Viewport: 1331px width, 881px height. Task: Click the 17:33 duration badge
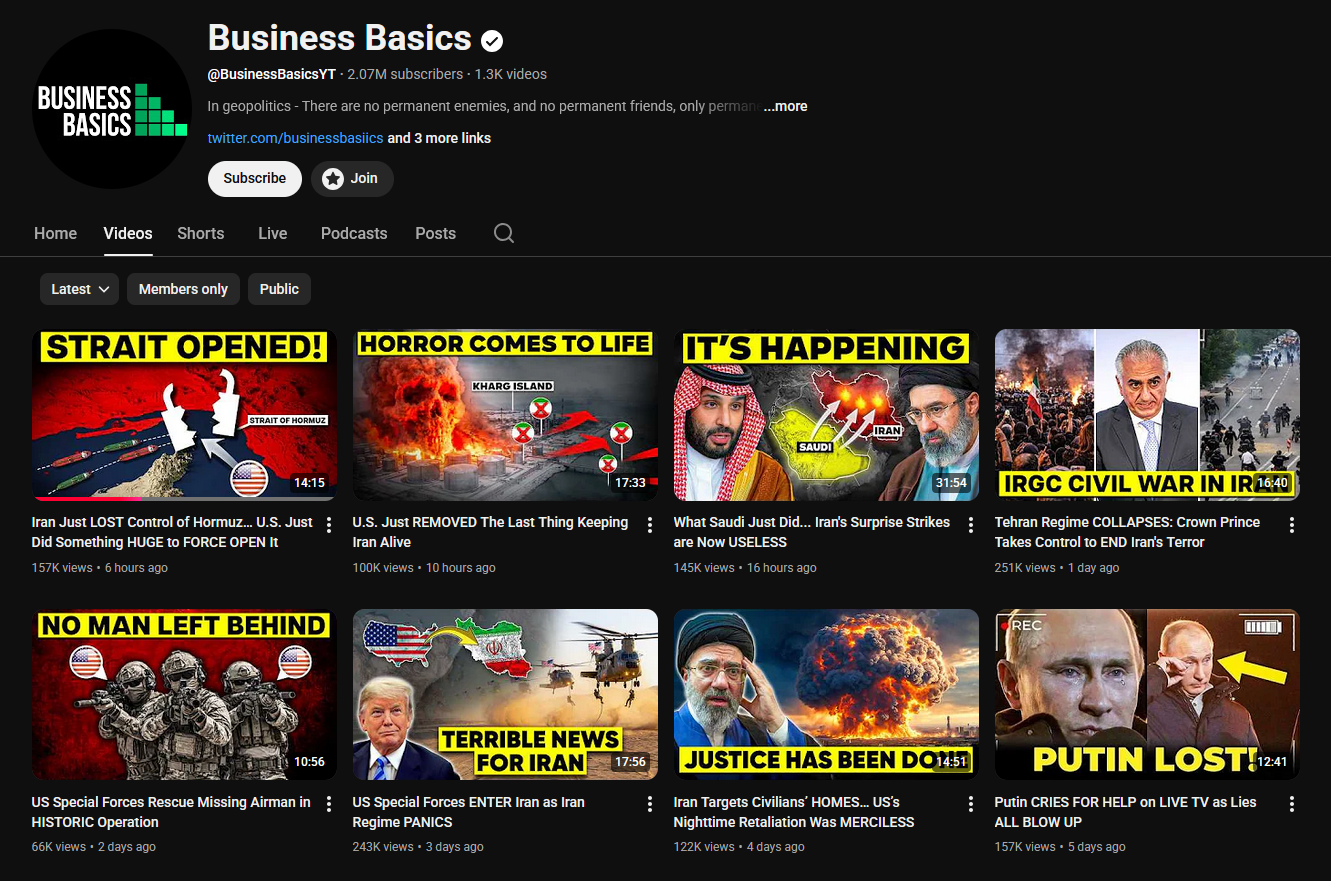point(630,483)
